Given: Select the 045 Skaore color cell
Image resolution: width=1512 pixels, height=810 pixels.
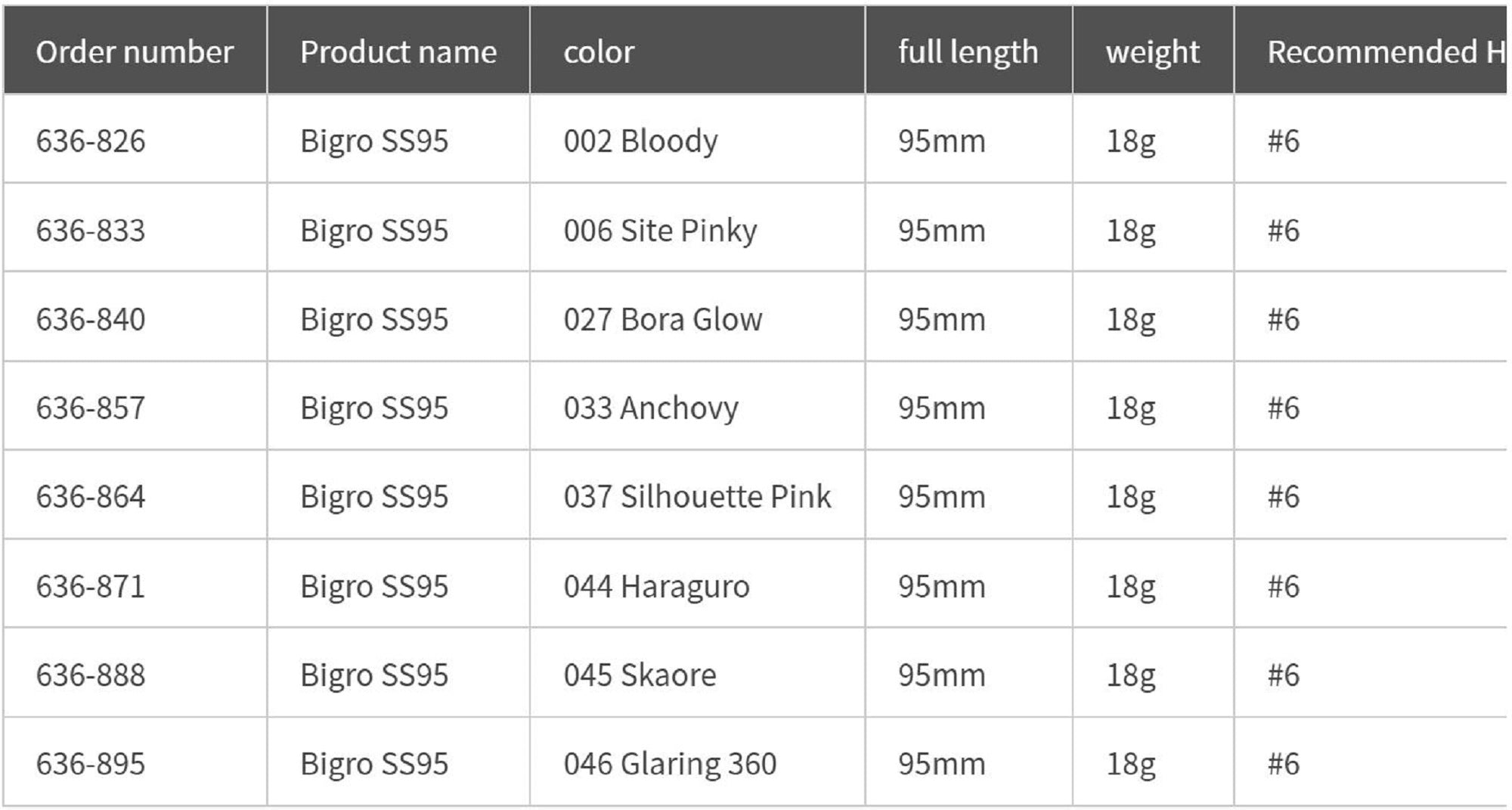Looking at the screenshot, I should point(640,675).
